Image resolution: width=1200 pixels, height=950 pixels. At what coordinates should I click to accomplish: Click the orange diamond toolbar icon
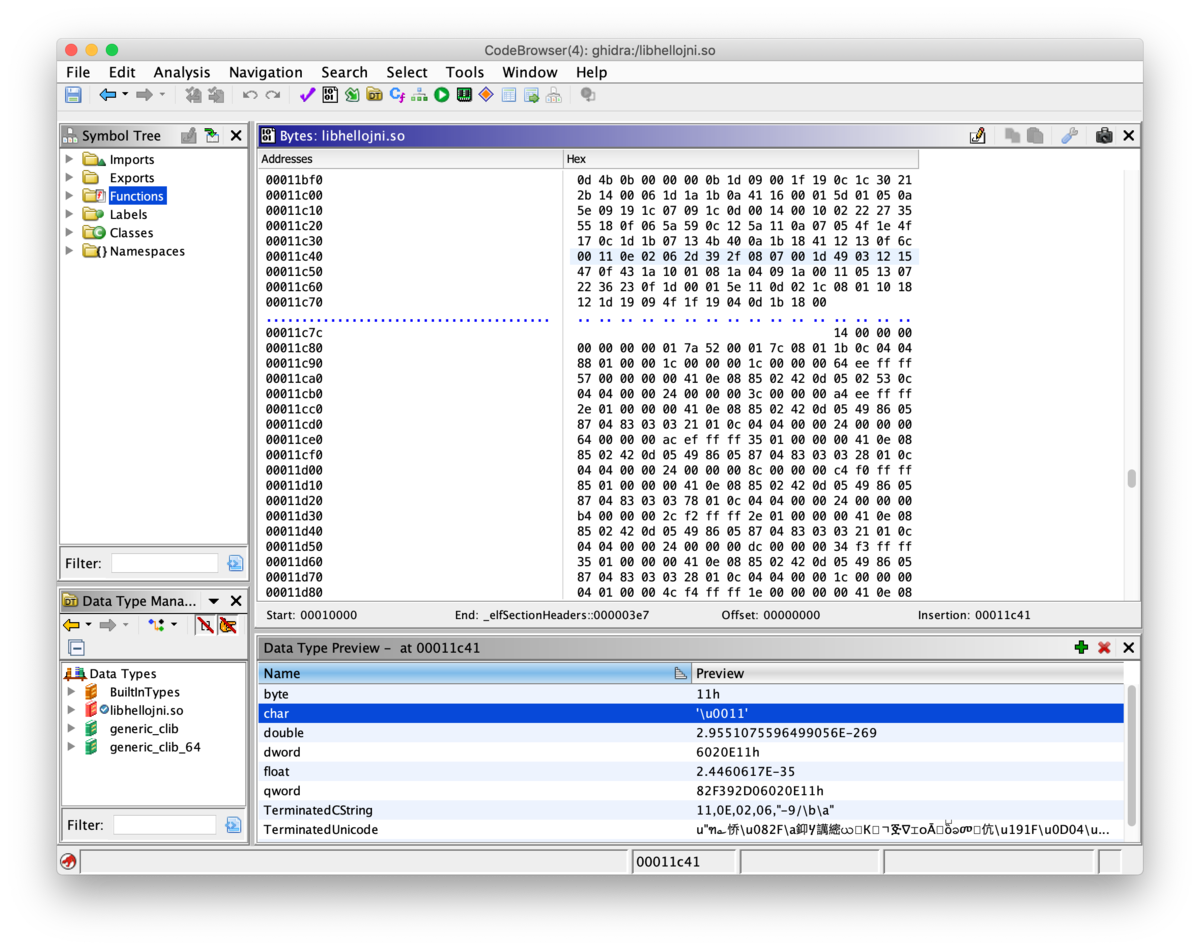[x=486, y=95]
